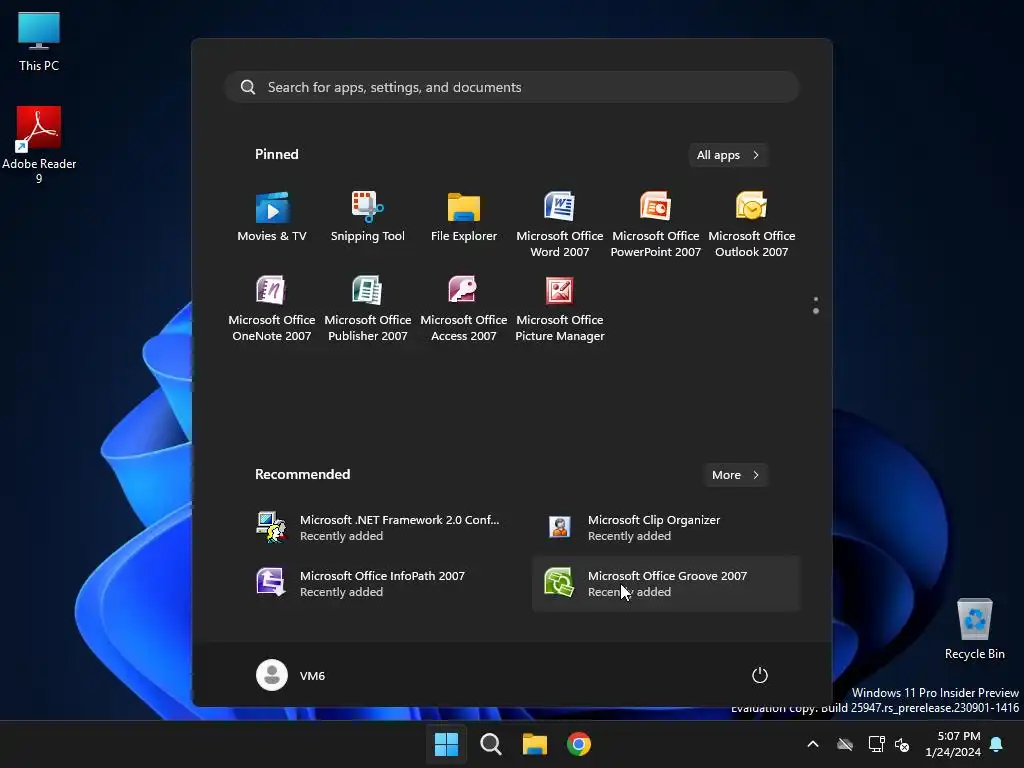Click the Start menu search field

pos(512,87)
